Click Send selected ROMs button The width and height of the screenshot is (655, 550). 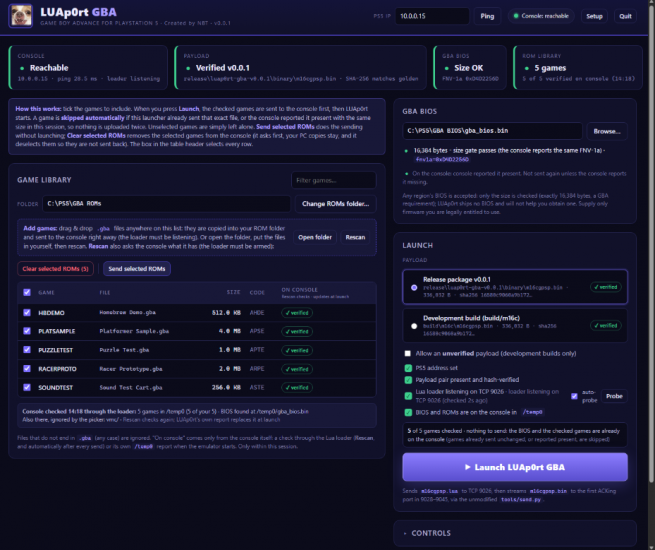click(137, 269)
